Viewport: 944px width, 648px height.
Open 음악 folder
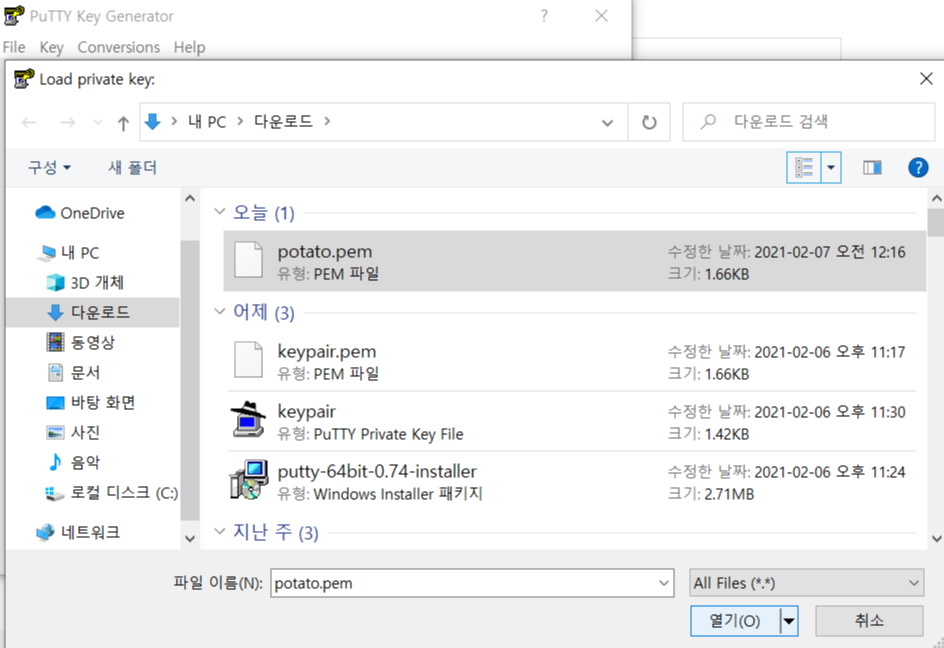pyautogui.click(x=73, y=462)
